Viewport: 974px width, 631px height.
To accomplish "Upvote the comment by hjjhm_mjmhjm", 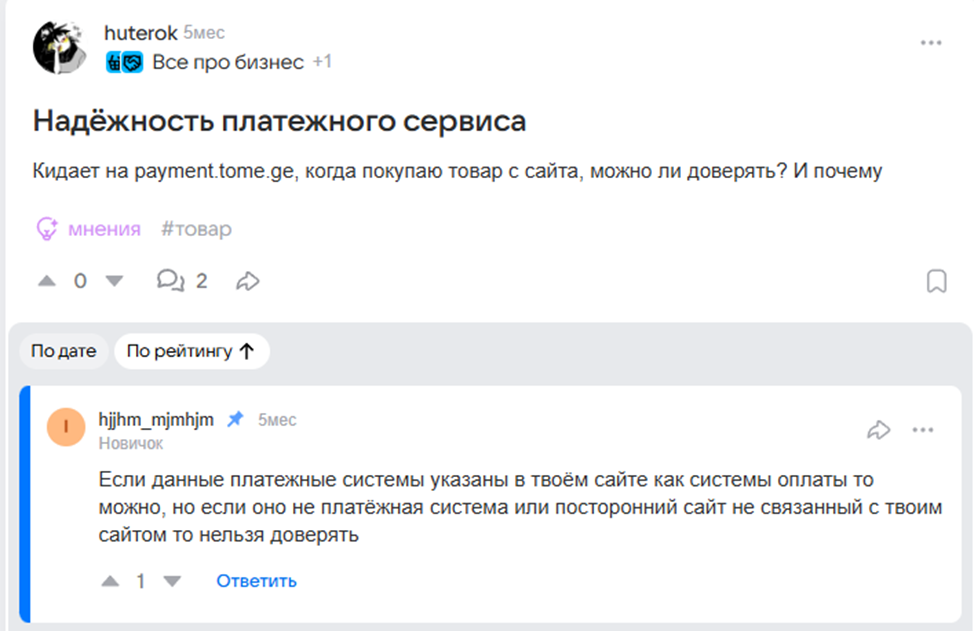I will point(109,581).
